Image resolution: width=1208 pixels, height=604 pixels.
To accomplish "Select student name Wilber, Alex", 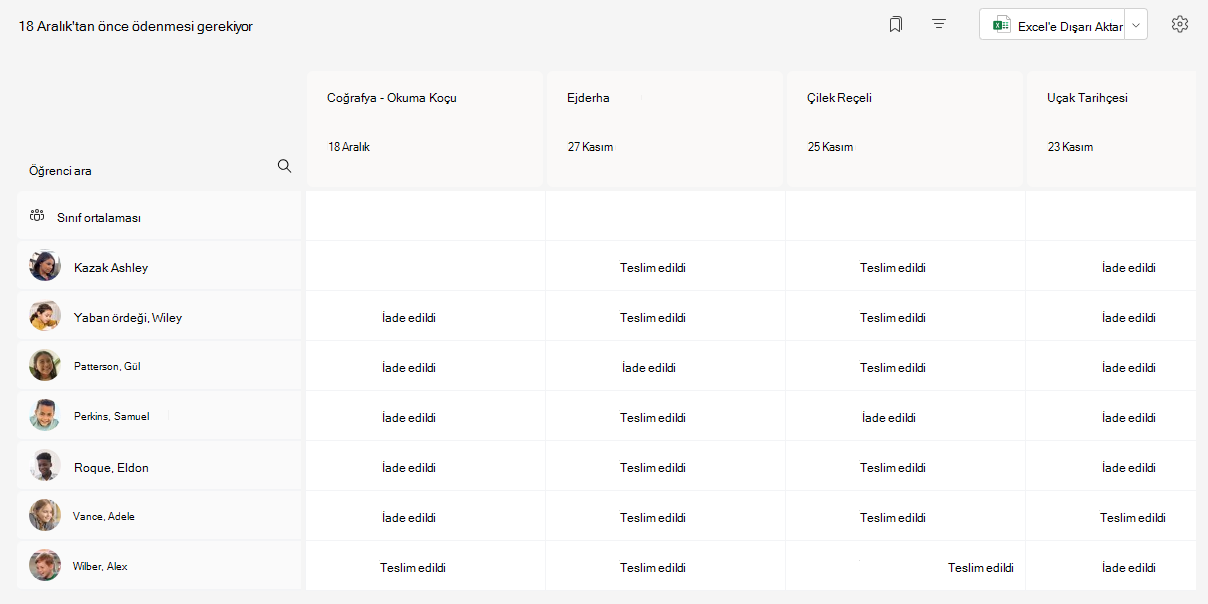I will pos(100,566).
